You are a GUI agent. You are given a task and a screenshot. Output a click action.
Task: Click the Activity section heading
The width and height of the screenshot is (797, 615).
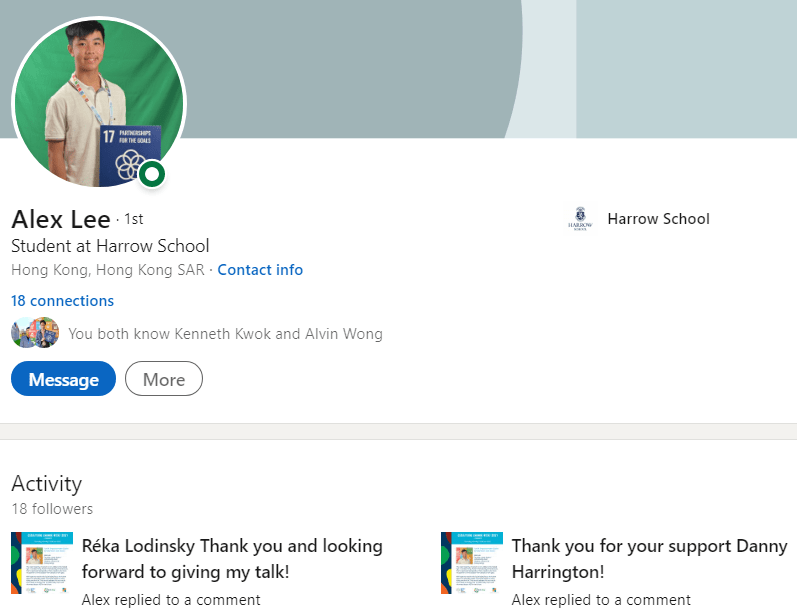[46, 484]
